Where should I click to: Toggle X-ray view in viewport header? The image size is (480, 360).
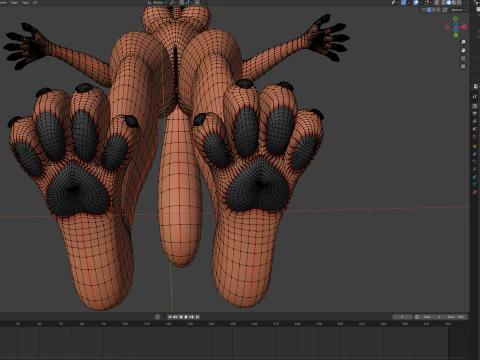pos(436,2)
